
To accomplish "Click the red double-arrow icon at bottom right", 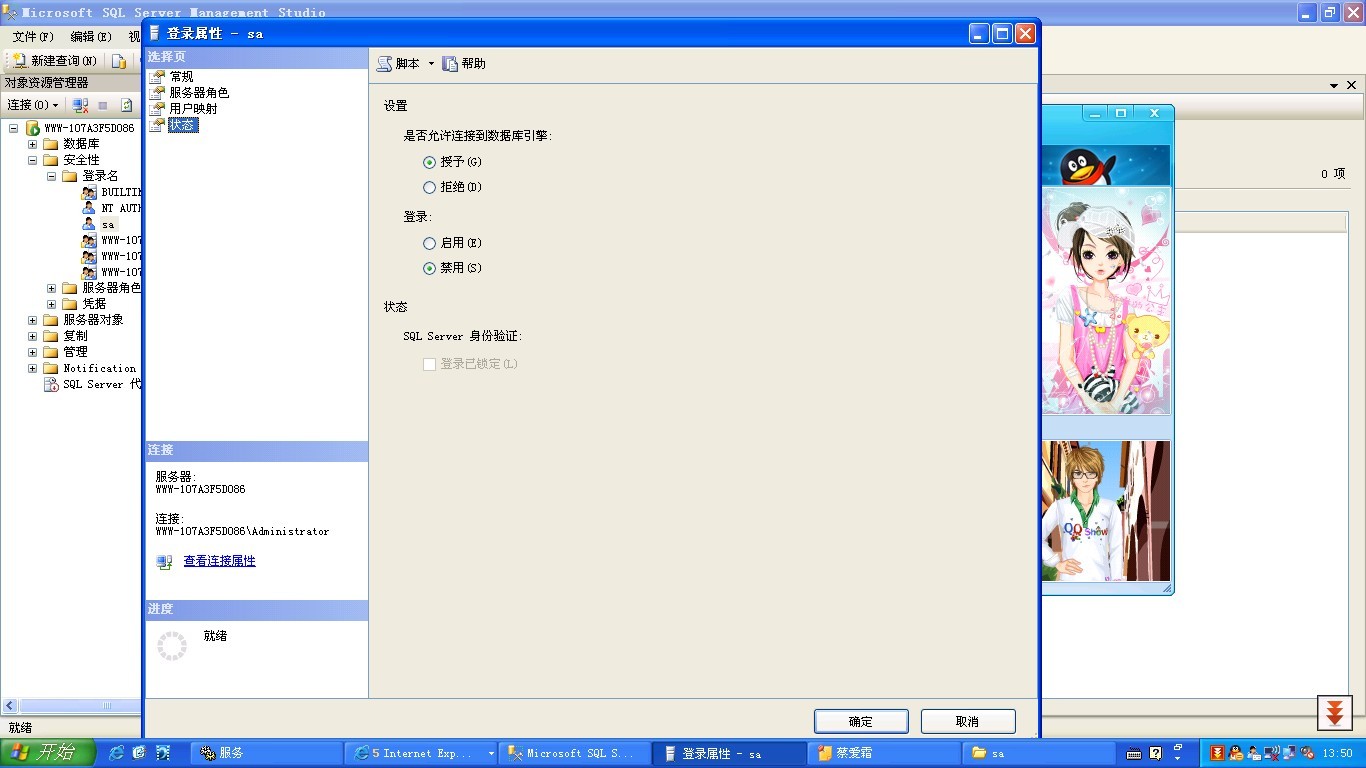I will (x=1334, y=712).
